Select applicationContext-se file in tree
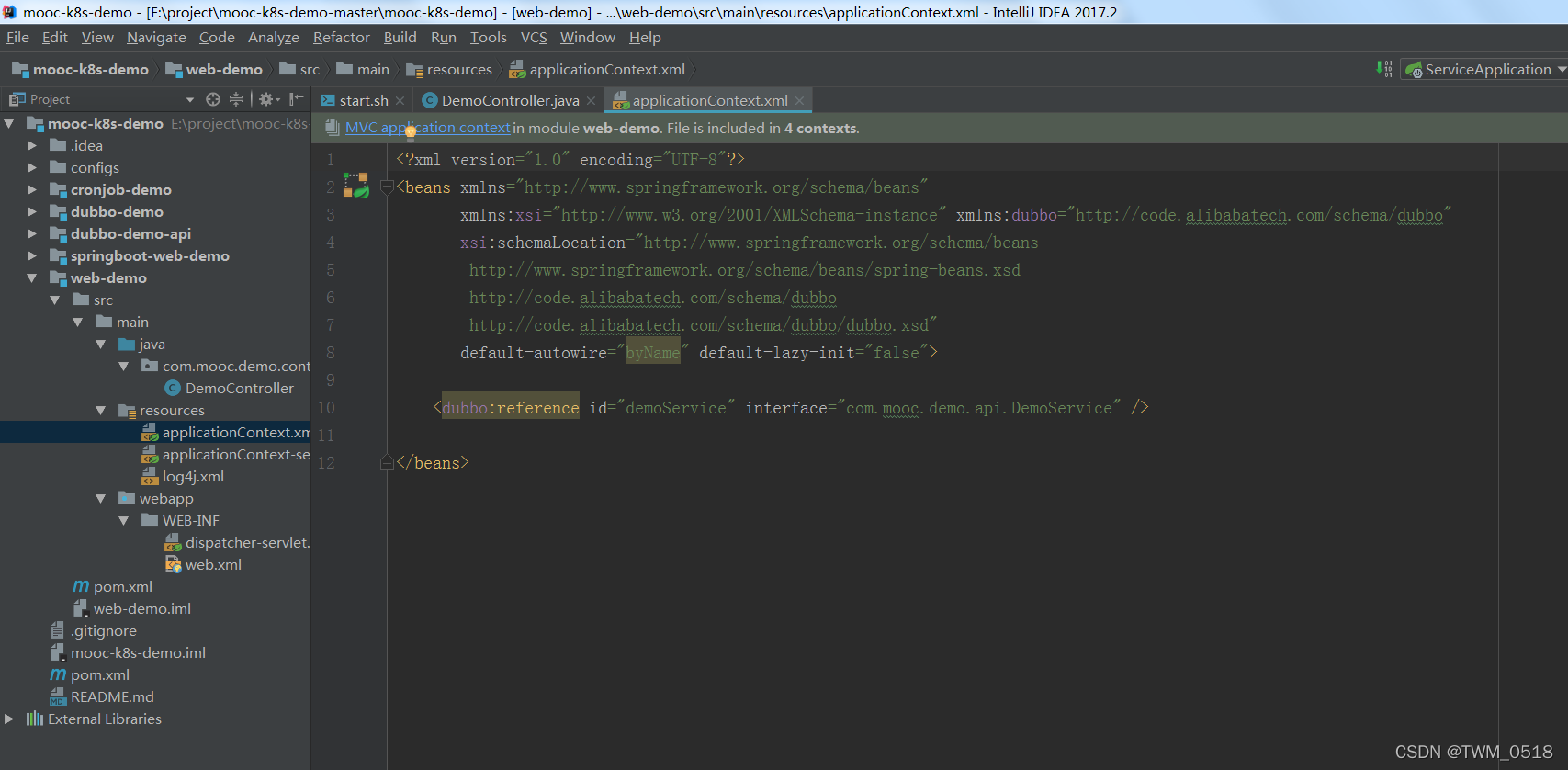The image size is (1568, 770). pos(226,454)
